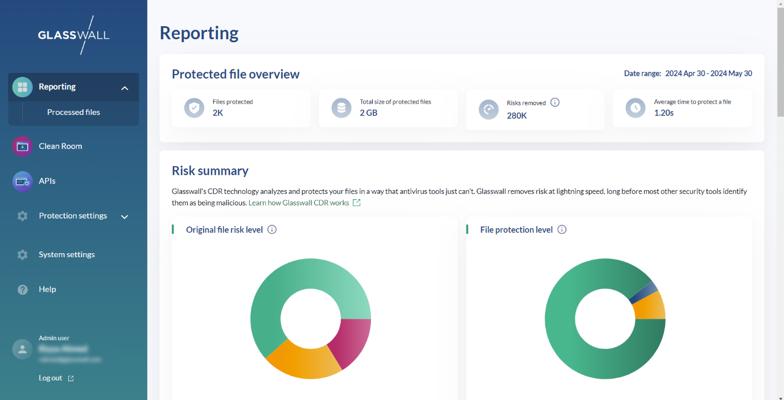Viewport: 784px width, 400px height.
Task: Click orange segment of Original file risk chart
Action: coord(295,359)
